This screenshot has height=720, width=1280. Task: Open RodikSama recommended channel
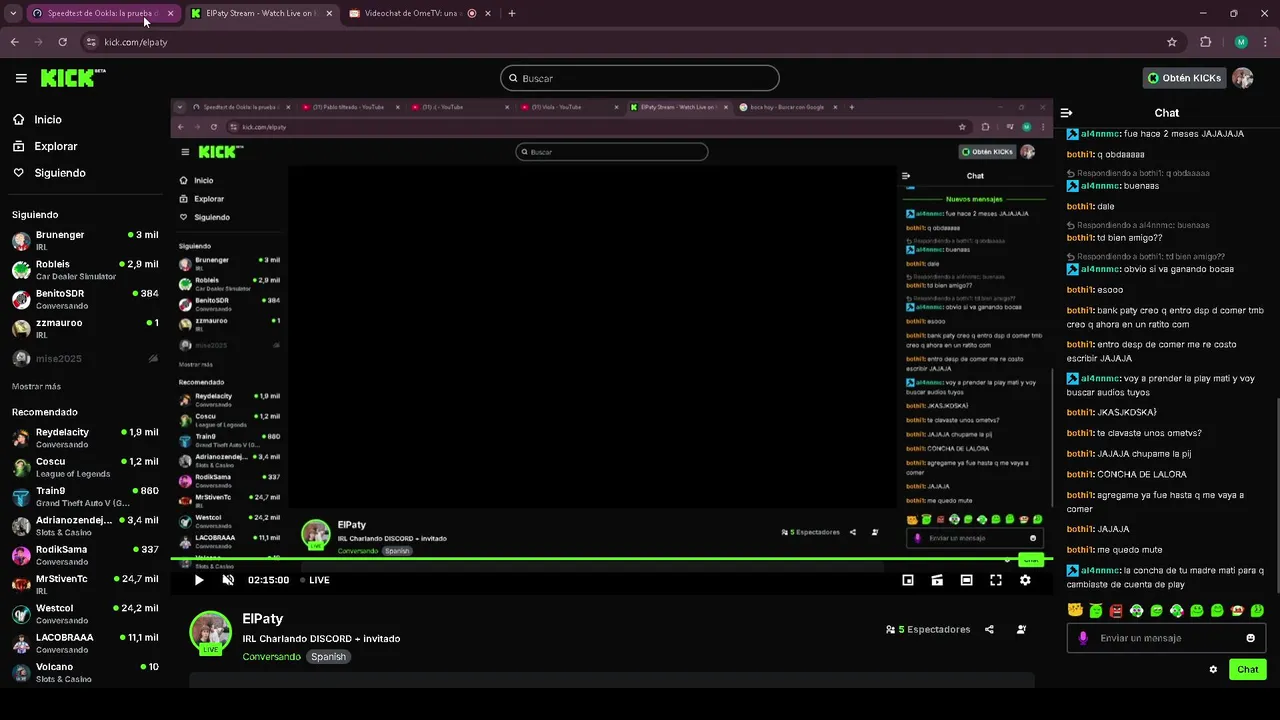pyautogui.click(x=85, y=555)
